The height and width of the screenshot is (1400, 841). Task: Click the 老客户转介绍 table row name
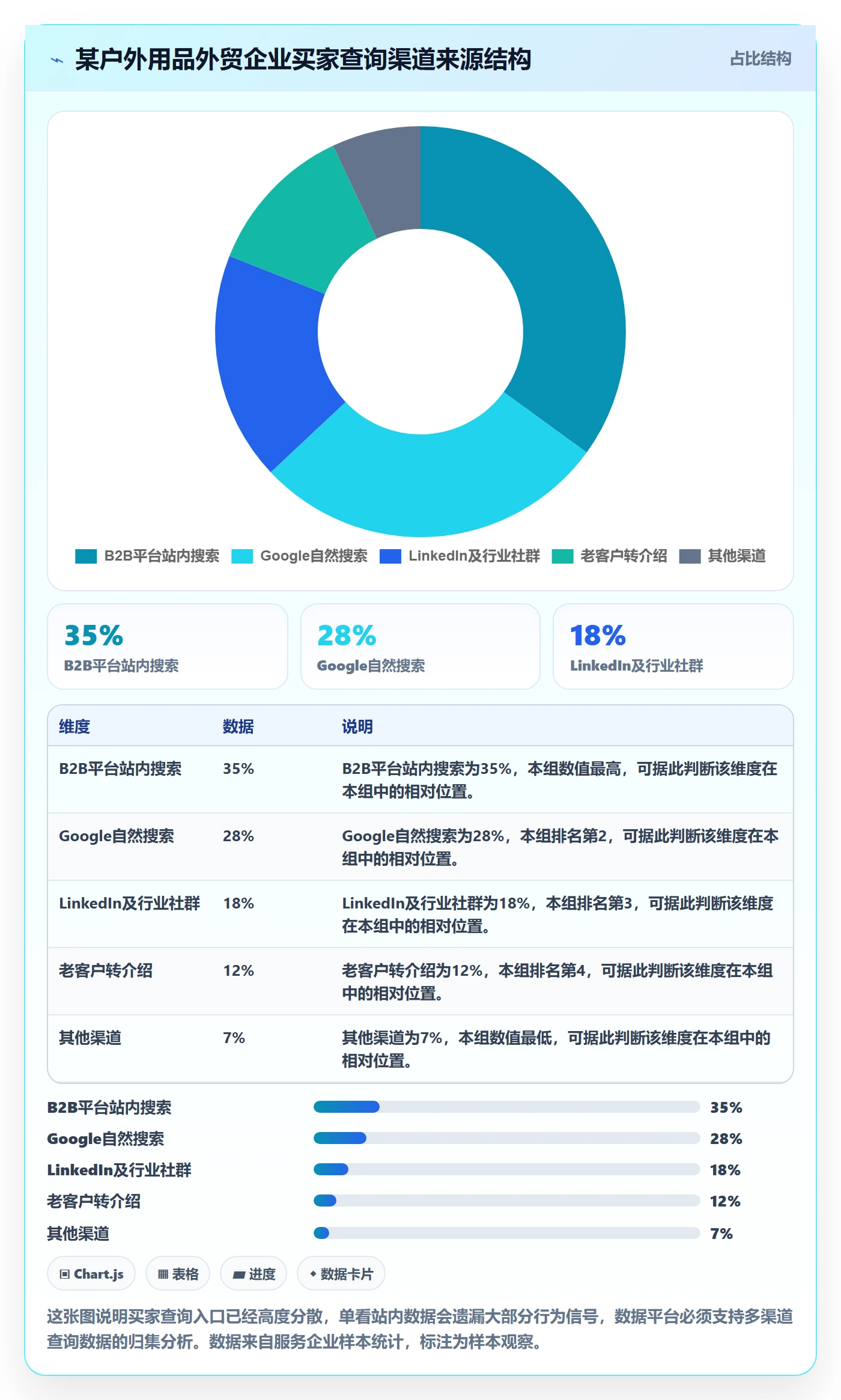tap(106, 970)
